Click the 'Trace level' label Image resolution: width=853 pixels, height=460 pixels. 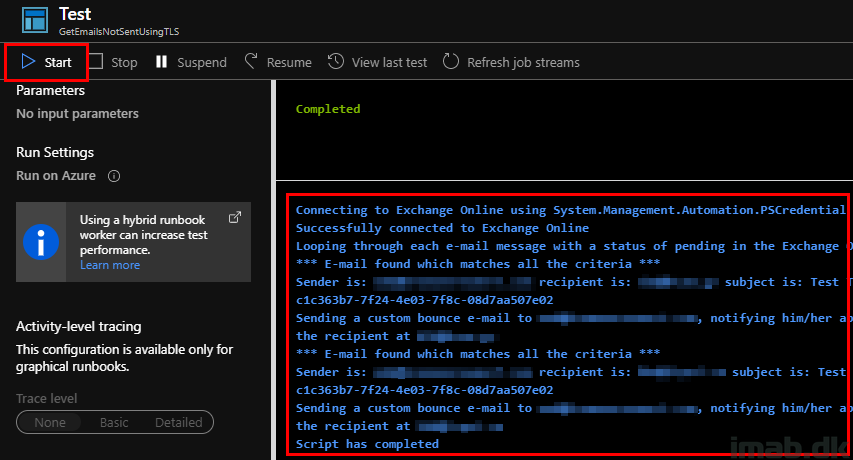click(47, 399)
